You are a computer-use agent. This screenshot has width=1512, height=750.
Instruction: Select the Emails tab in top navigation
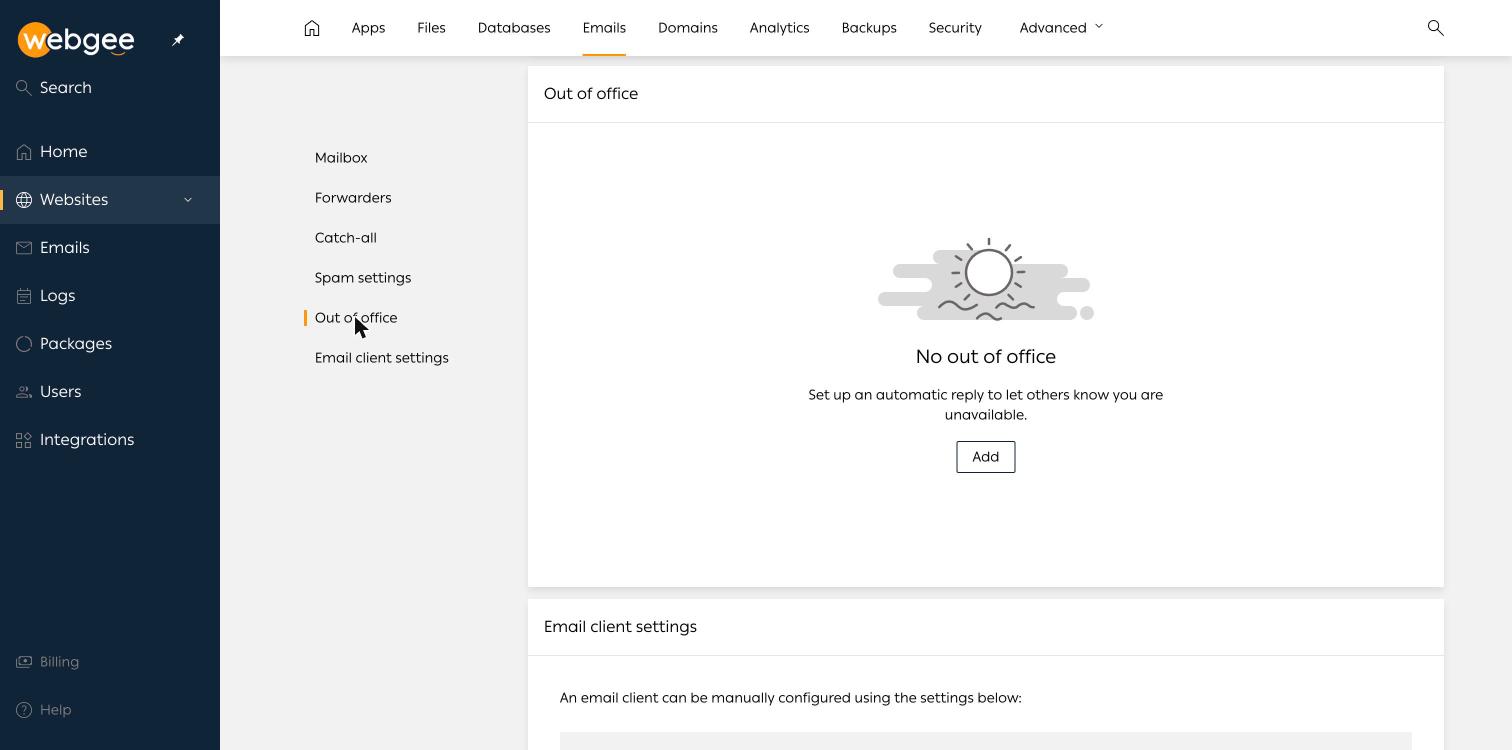[604, 28]
